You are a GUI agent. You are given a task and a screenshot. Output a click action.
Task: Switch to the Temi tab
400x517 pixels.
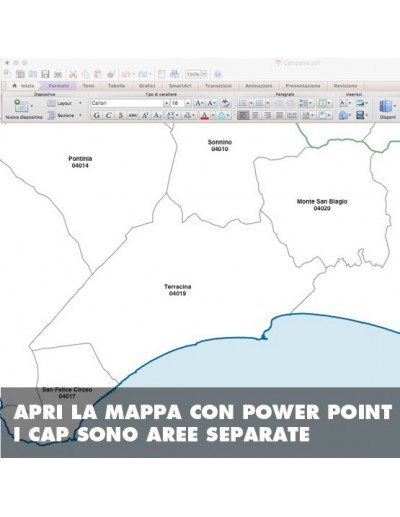coord(88,86)
